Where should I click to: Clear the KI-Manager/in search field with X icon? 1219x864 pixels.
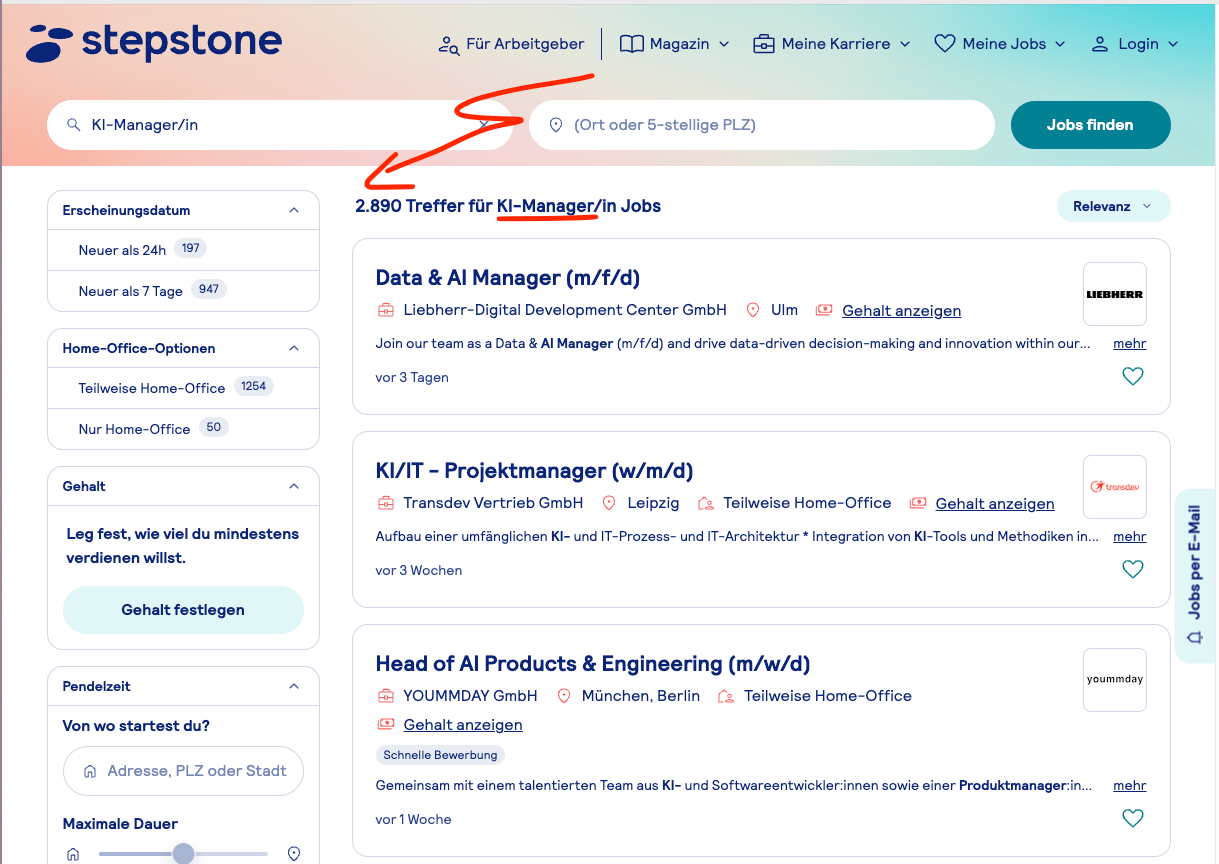484,125
